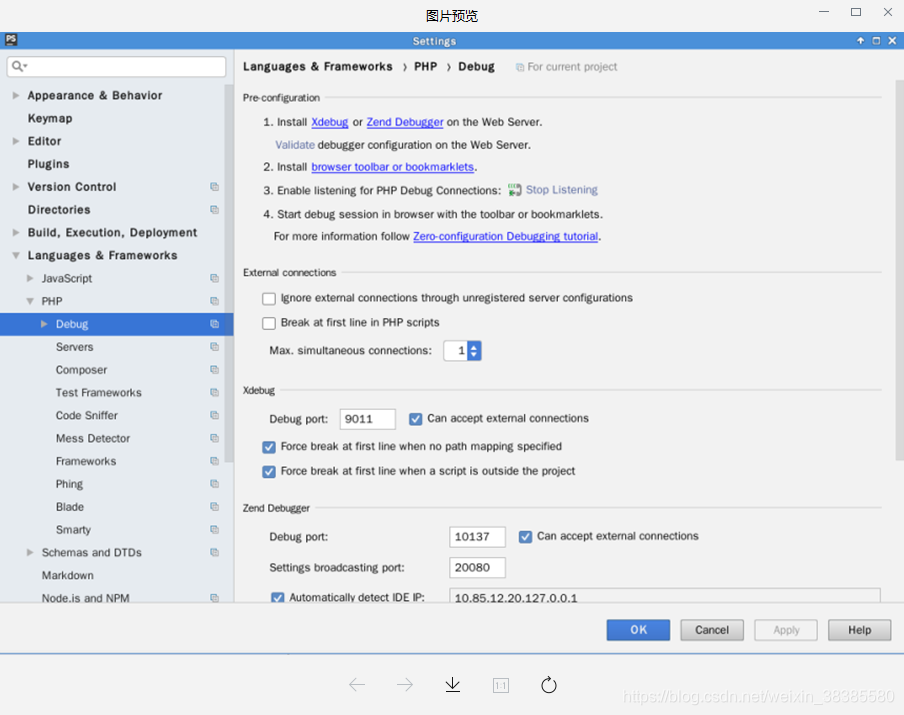The image size is (904, 715).
Task: Click the next image arrow in the preview toolbar
Action: point(405,684)
